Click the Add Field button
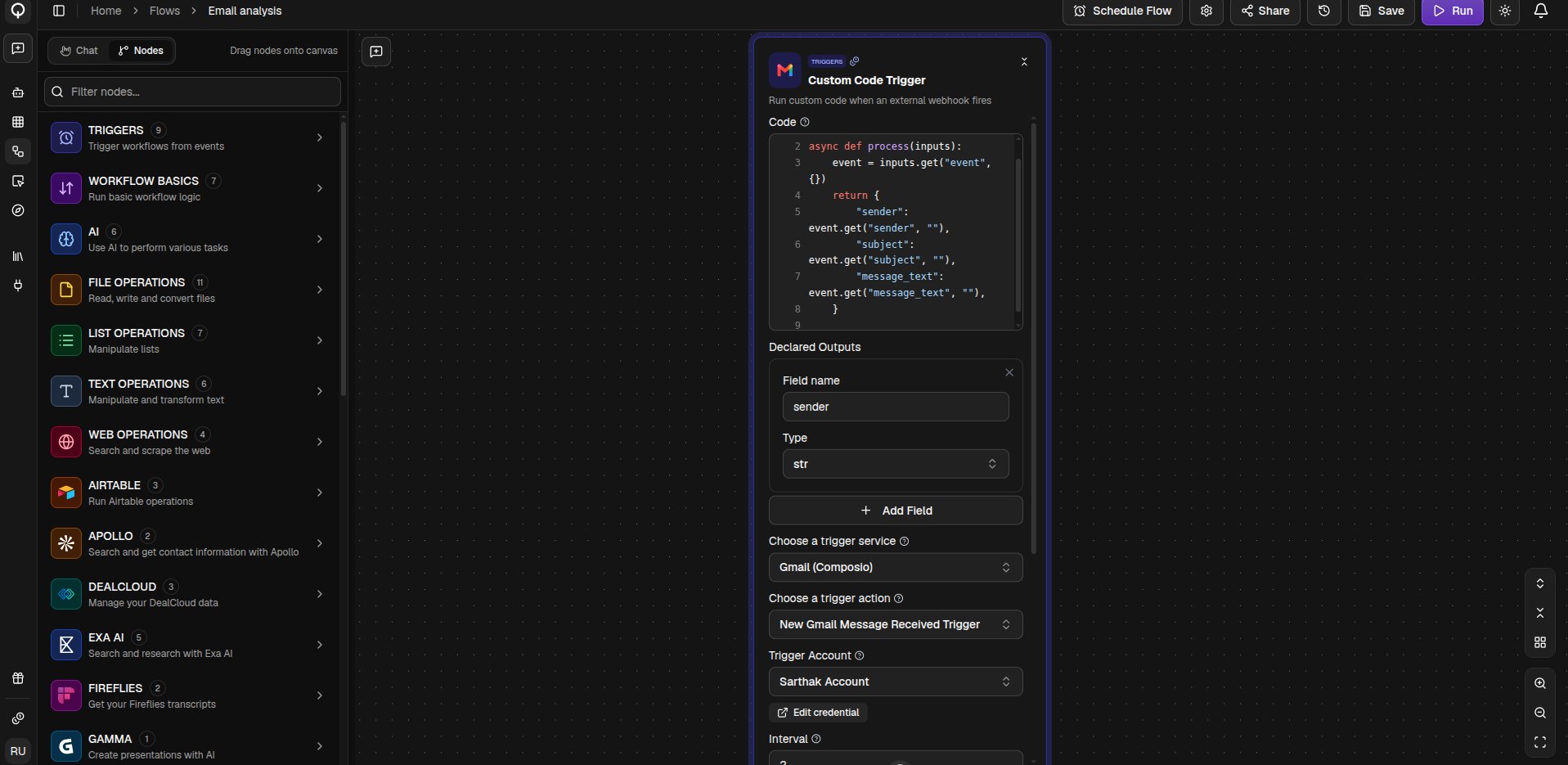 point(896,511)
